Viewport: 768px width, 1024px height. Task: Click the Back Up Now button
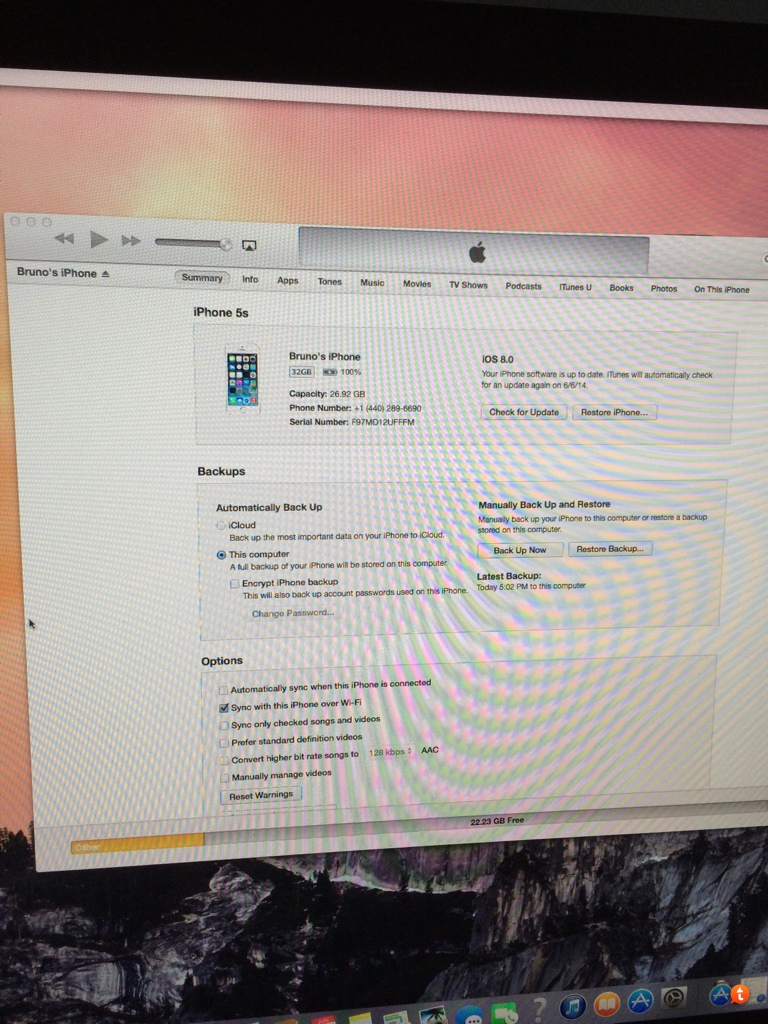(520, 550)
